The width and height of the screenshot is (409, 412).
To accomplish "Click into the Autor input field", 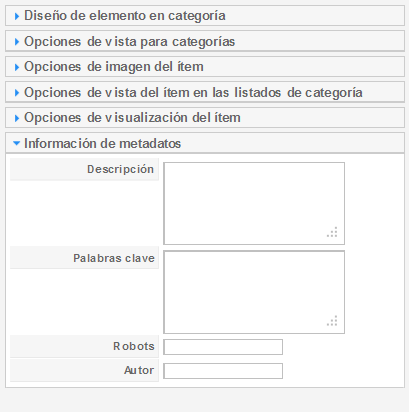I will pos(223,371).
